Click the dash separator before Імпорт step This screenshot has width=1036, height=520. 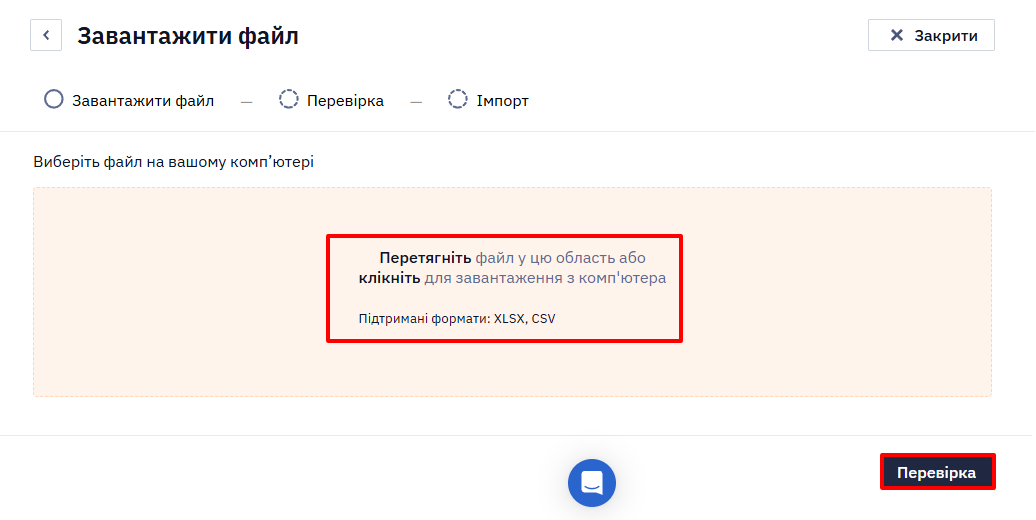pyautogui.click(x=416, y=102)
